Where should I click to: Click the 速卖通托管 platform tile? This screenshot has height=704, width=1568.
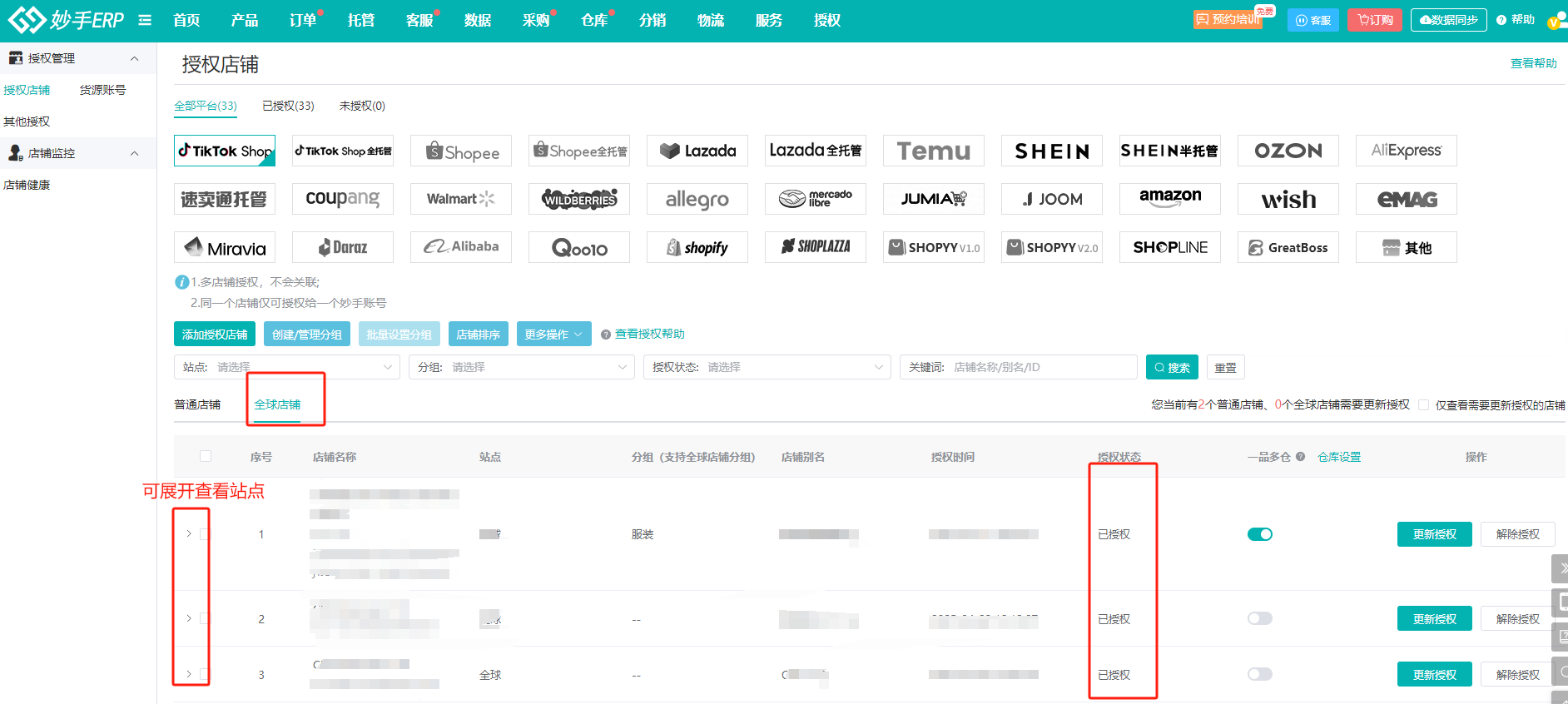pos(225,199)
